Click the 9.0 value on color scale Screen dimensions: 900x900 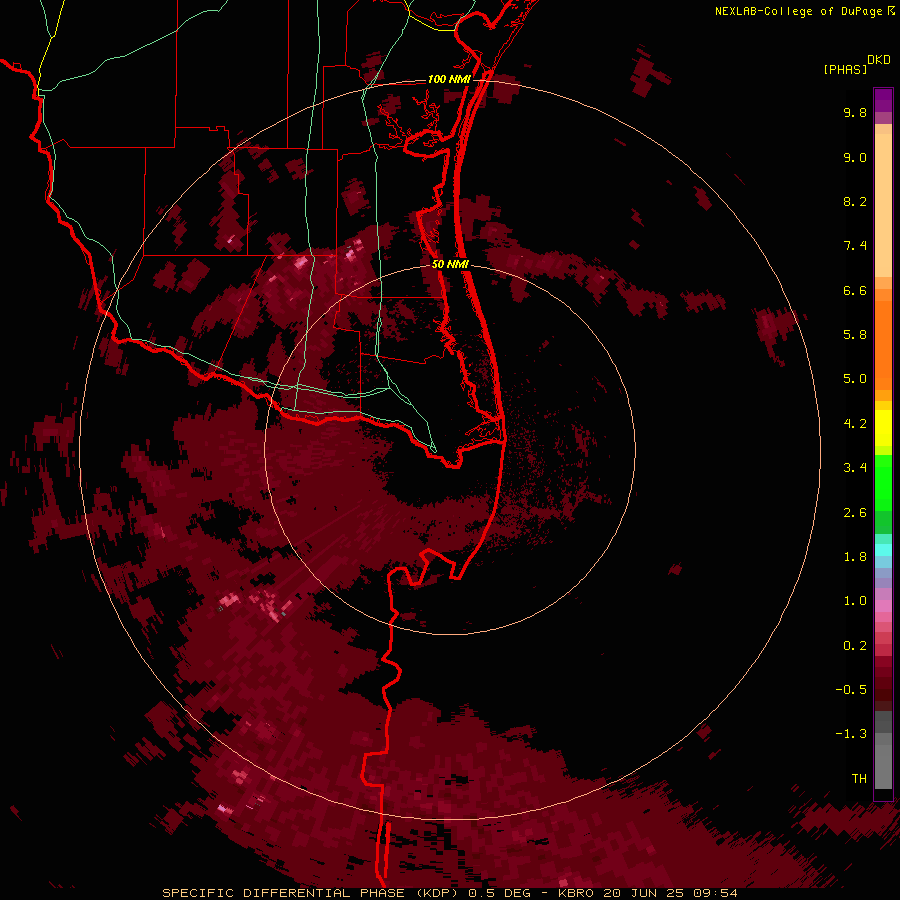pyautogui.click(x=855, y=157)
